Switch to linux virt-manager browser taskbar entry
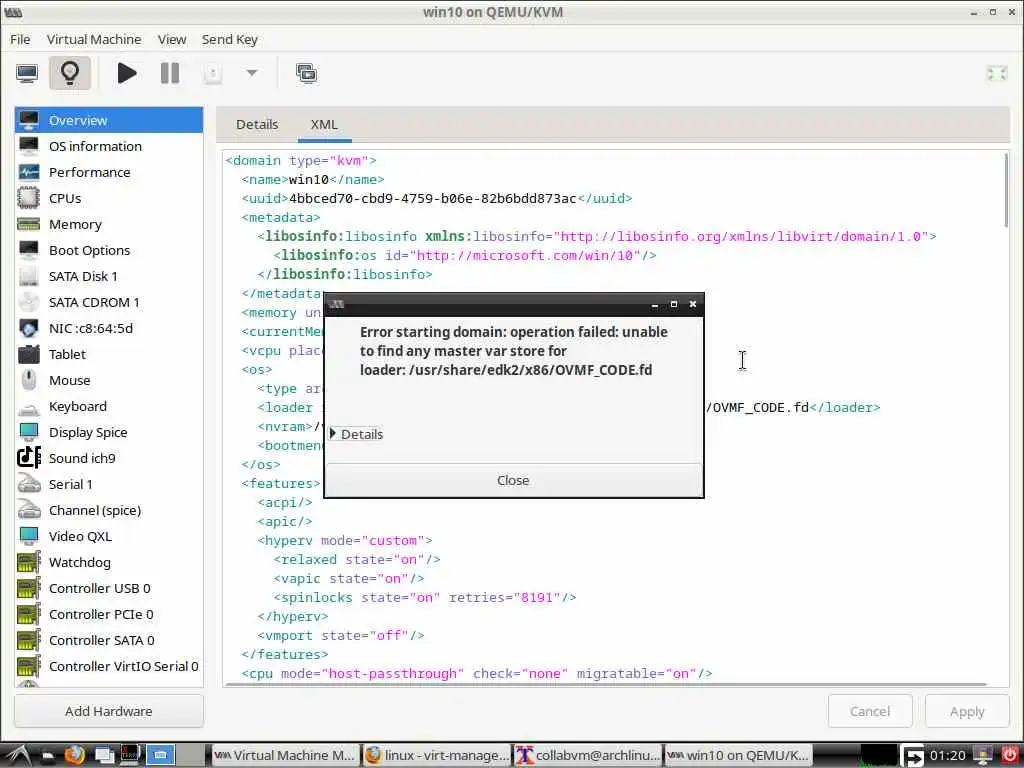Image resolution: width=1024 pixels, height=768 pixels. (x=437, y=755)
